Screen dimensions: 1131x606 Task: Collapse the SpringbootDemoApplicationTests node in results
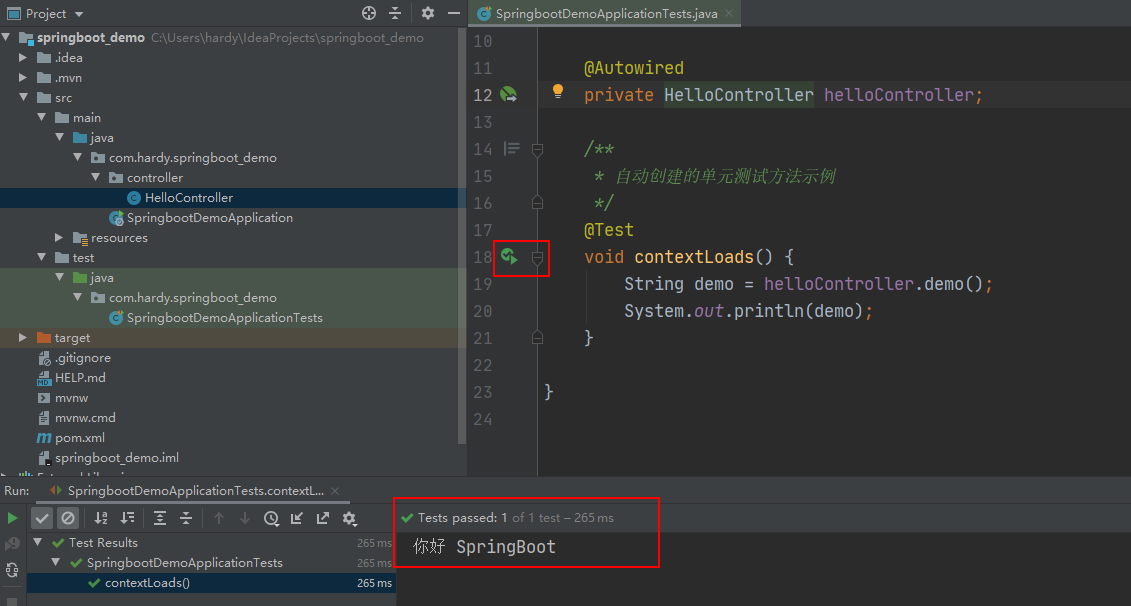[56, 563]
